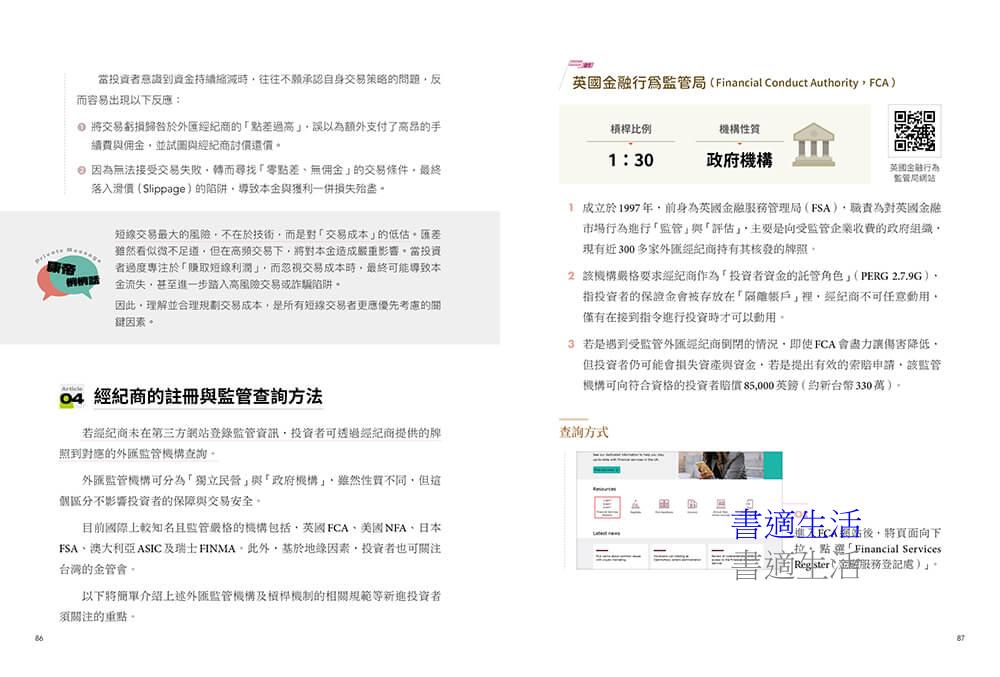This screenshot has width=1000, height=677.
Task: Click the numbered bullet 1 on left page
Action: [x=81, y=127]
